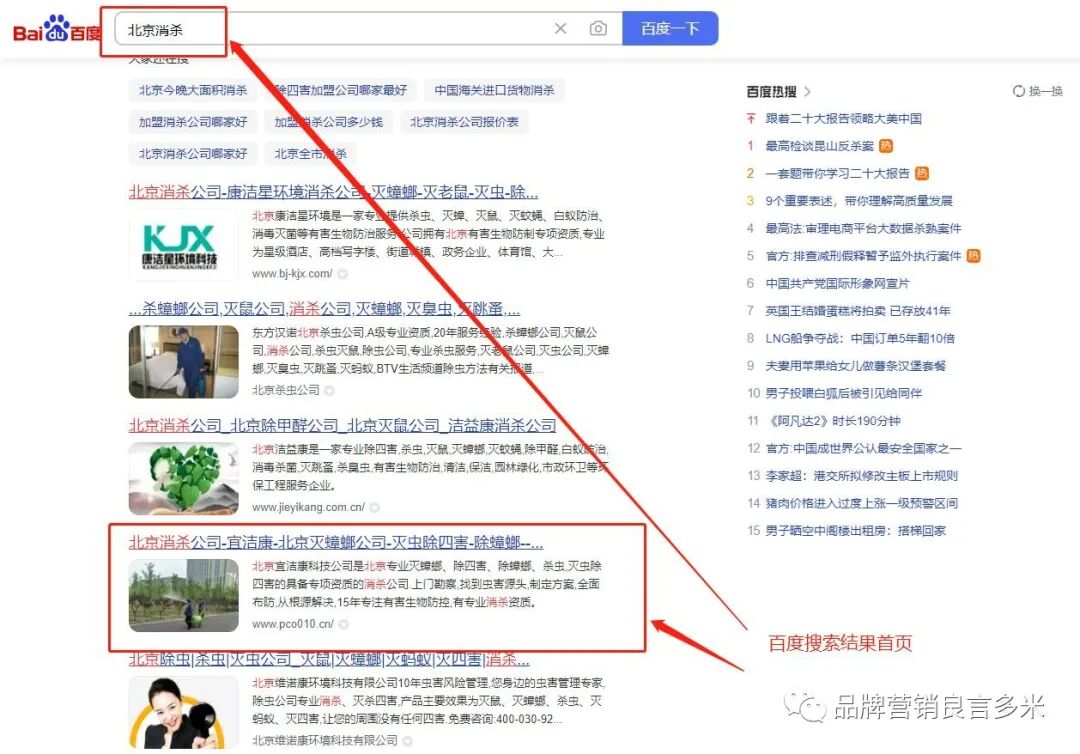Click the green heart leaves thumbnail

[183, 479]
